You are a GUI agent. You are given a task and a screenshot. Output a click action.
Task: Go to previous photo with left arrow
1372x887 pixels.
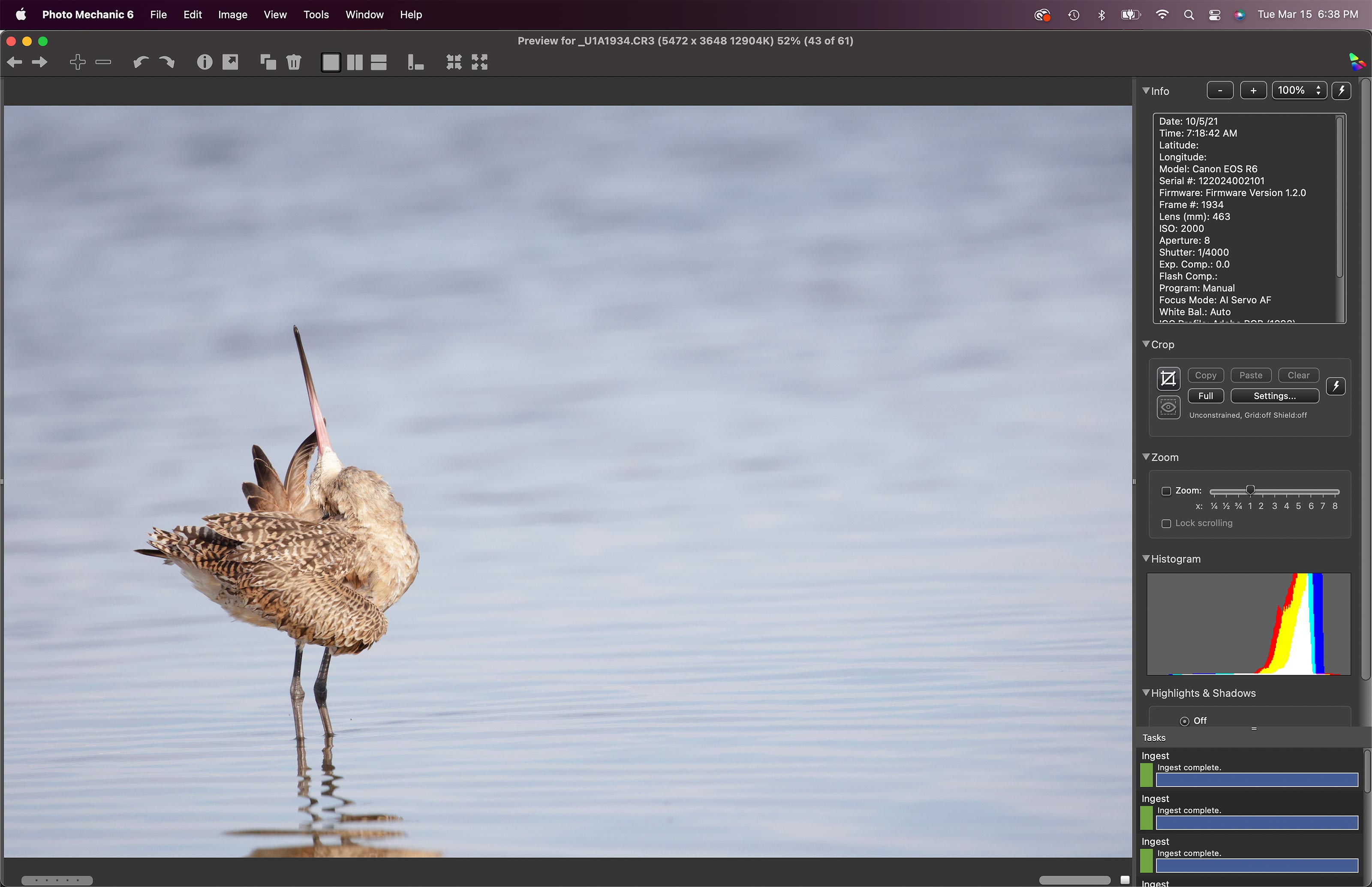pos(15,62)
